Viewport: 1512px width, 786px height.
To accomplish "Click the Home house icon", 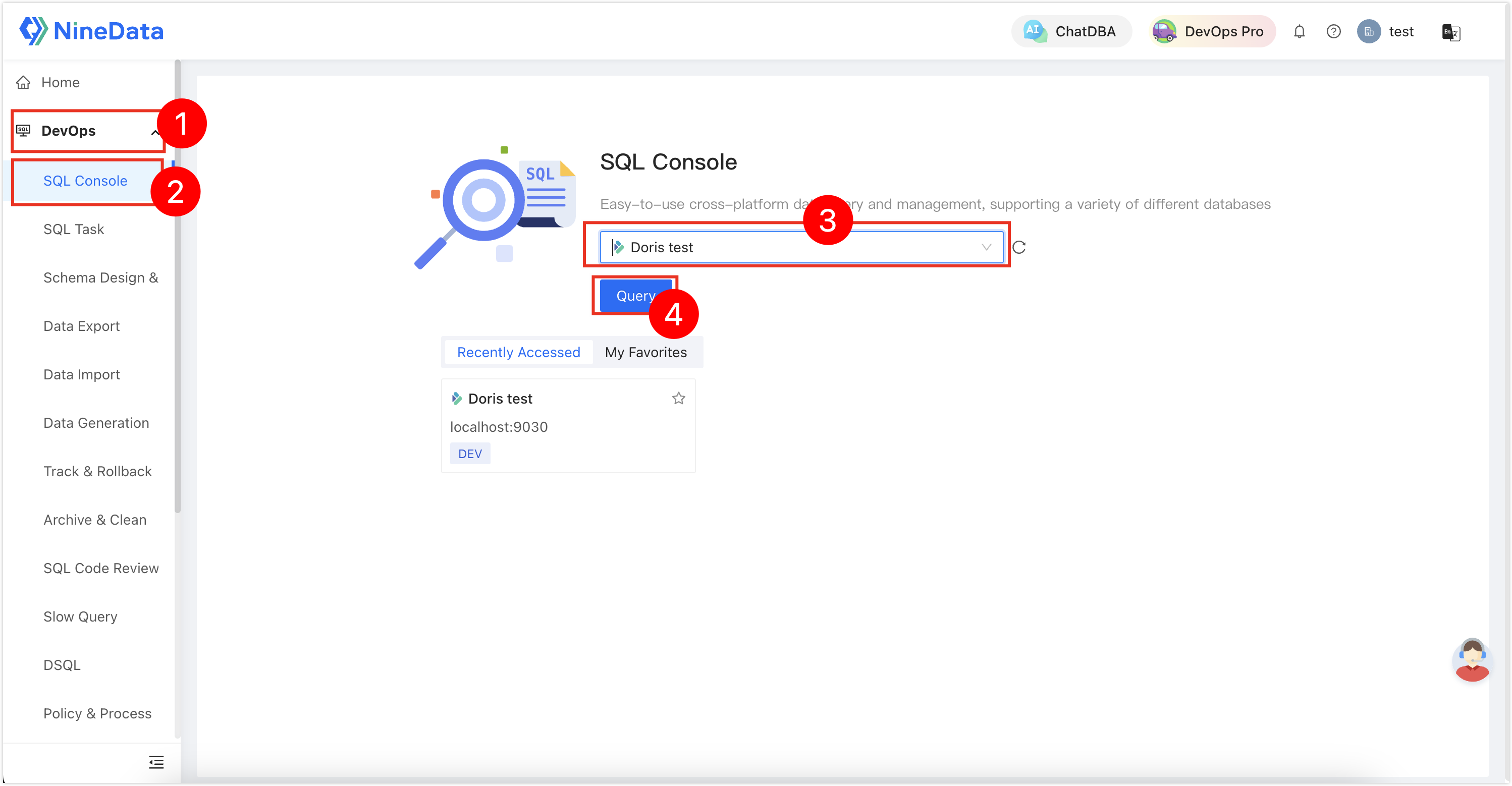I will 23,82.
